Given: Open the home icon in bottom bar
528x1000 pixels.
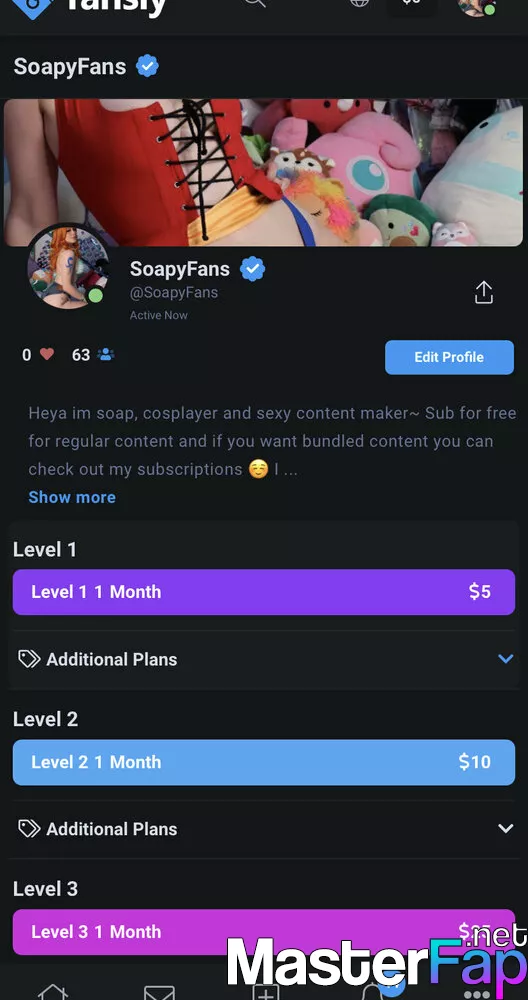Looking at the screenshot, I should (x=53, y=992).
